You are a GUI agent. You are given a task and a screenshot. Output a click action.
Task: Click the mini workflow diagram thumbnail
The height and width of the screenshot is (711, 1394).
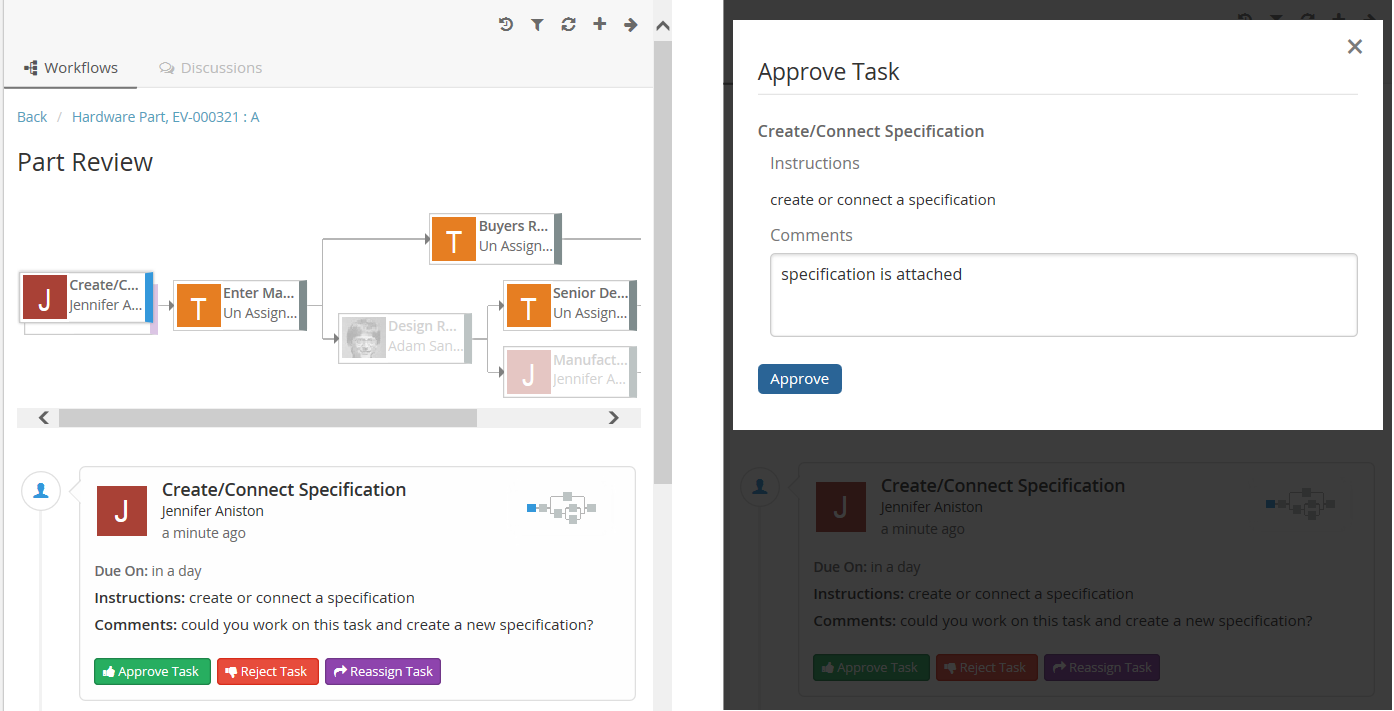(561, 508)
